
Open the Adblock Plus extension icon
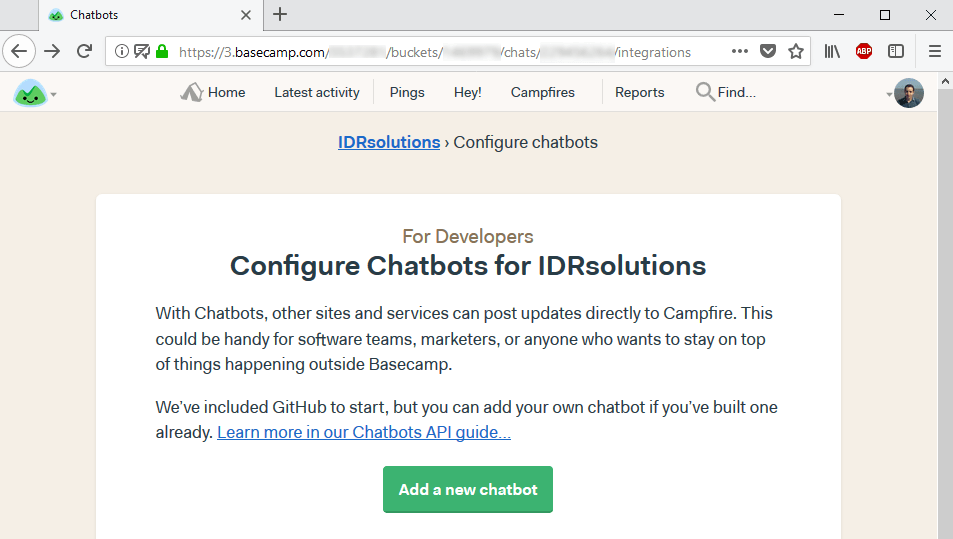click(864, 52)
